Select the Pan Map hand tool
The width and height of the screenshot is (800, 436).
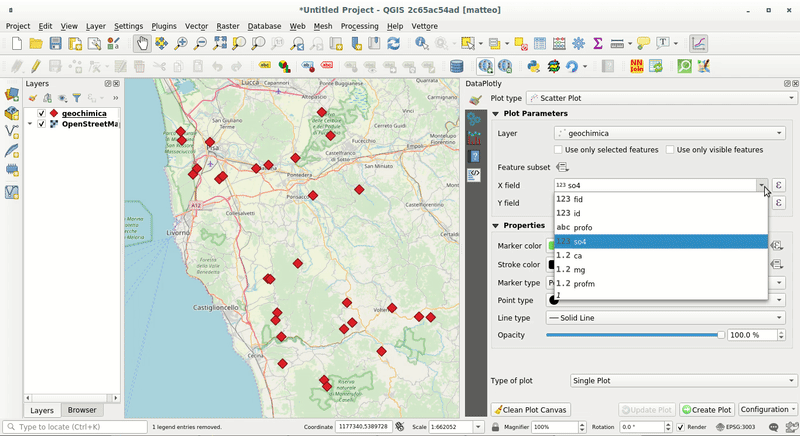click(141, 44)
